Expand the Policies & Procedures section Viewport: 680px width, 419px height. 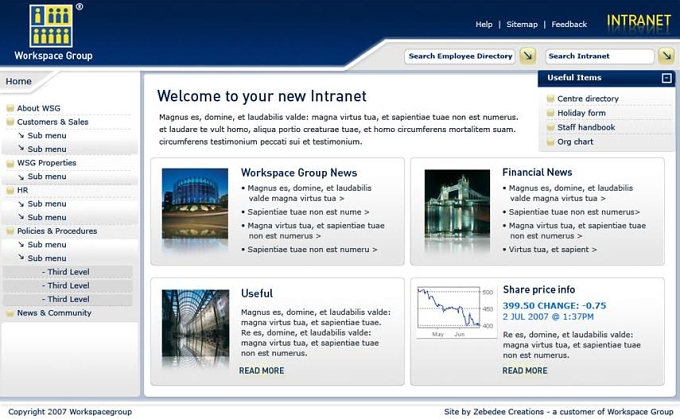click(x=57, y=231)
